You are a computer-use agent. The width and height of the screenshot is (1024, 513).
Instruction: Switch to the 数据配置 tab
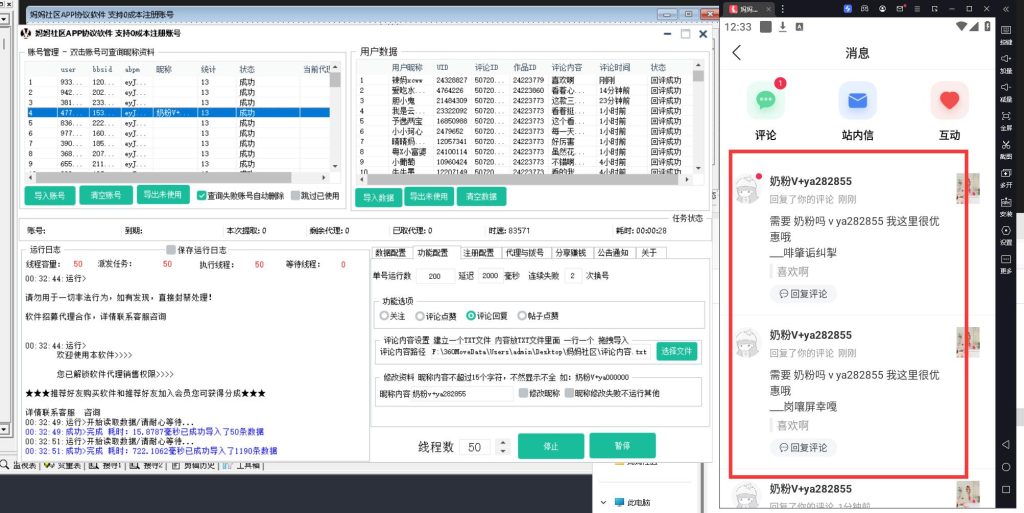pos(390,252)
